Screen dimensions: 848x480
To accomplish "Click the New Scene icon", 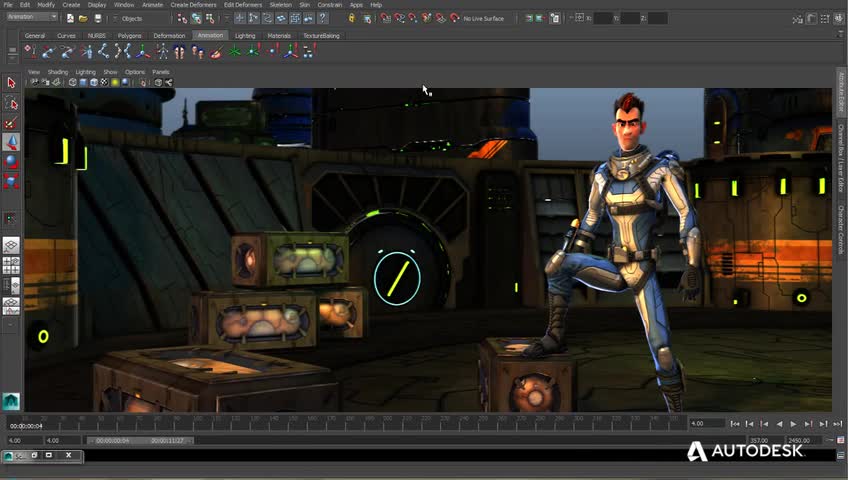I will (x=70, y=18).
